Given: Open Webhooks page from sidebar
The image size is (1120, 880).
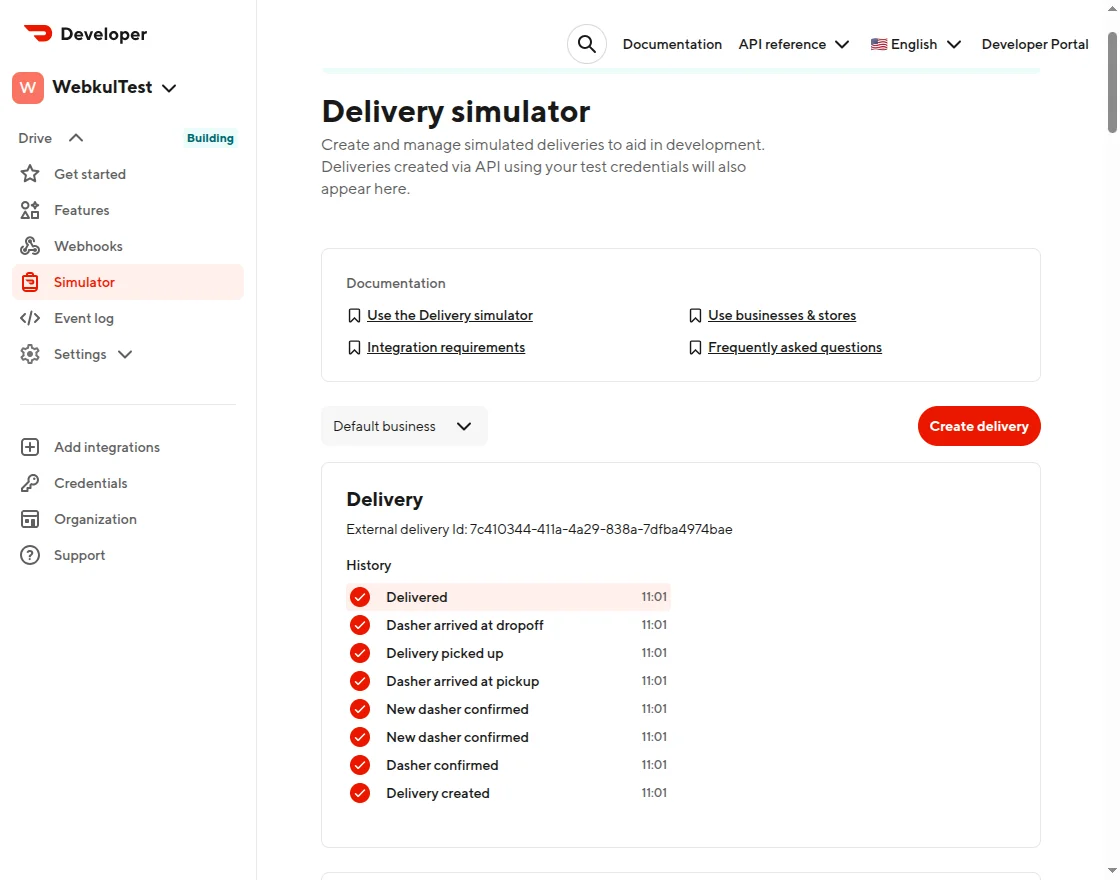Looking at the screenshot, I should coord(88,246).
